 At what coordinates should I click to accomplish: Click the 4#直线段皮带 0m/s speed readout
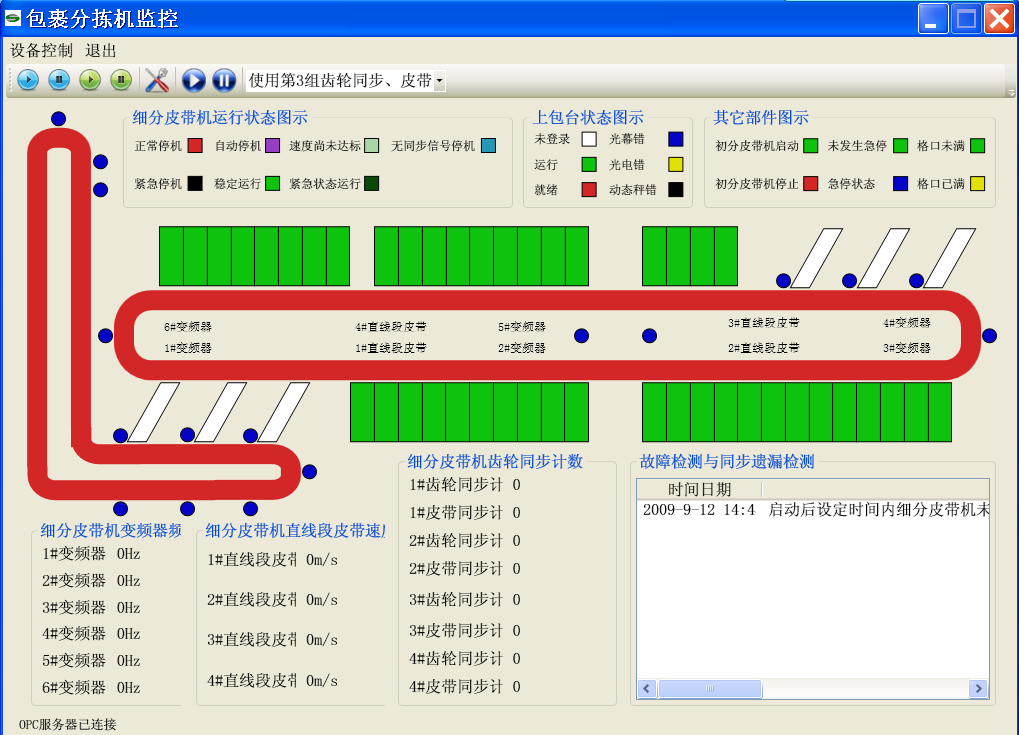coord(322,680)
